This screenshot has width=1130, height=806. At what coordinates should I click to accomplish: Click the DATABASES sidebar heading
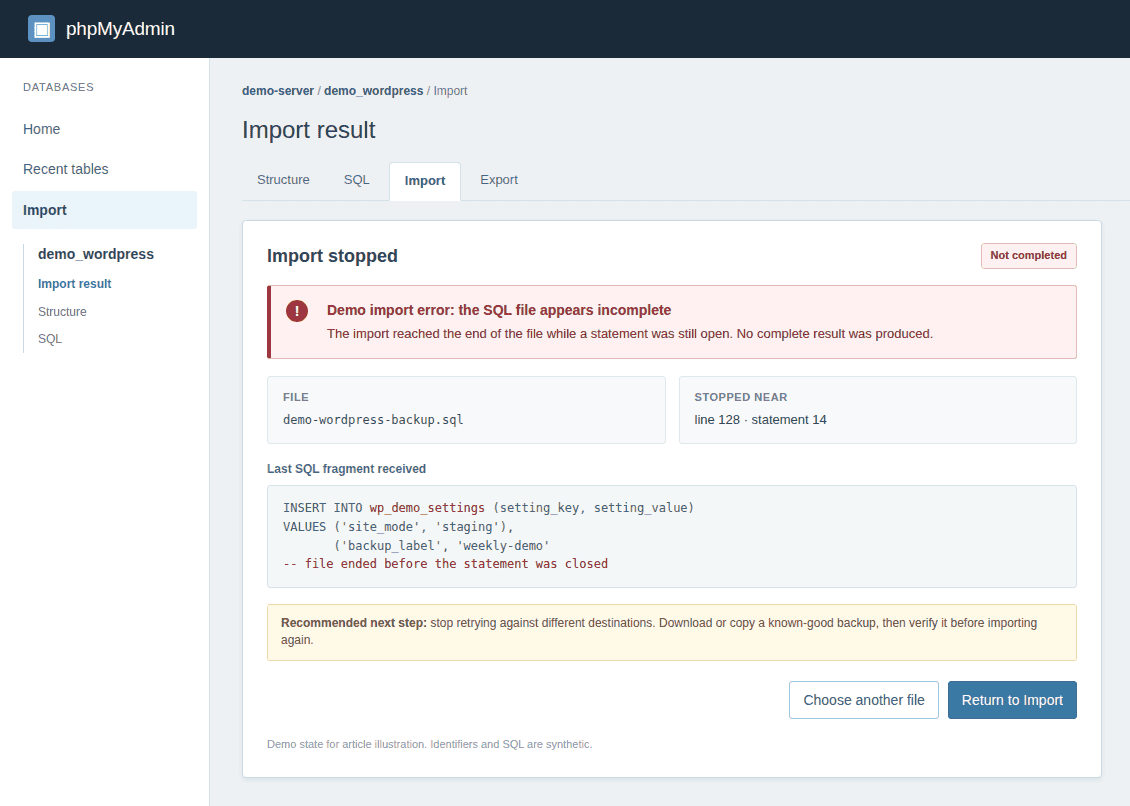(x=58, y=87)
